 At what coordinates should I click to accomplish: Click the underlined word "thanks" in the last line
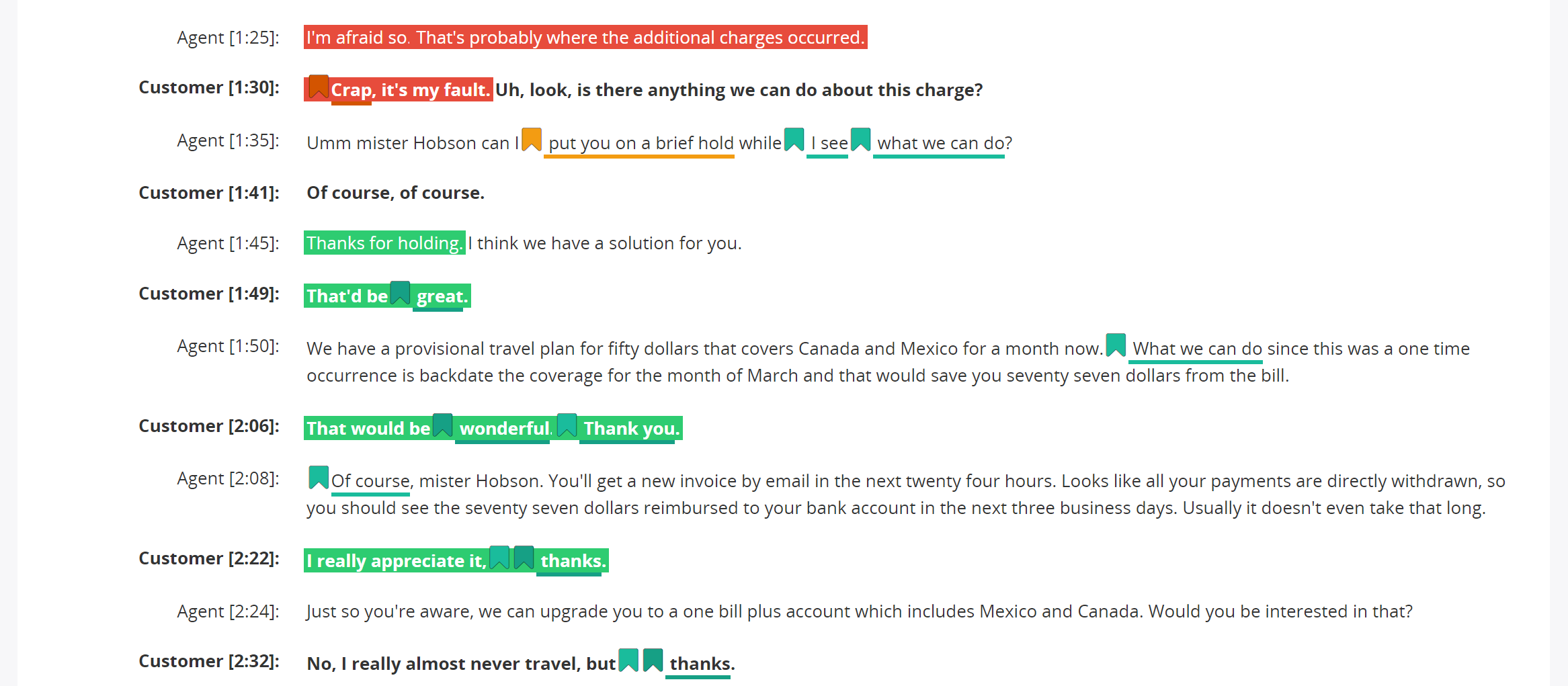point(700,664)
